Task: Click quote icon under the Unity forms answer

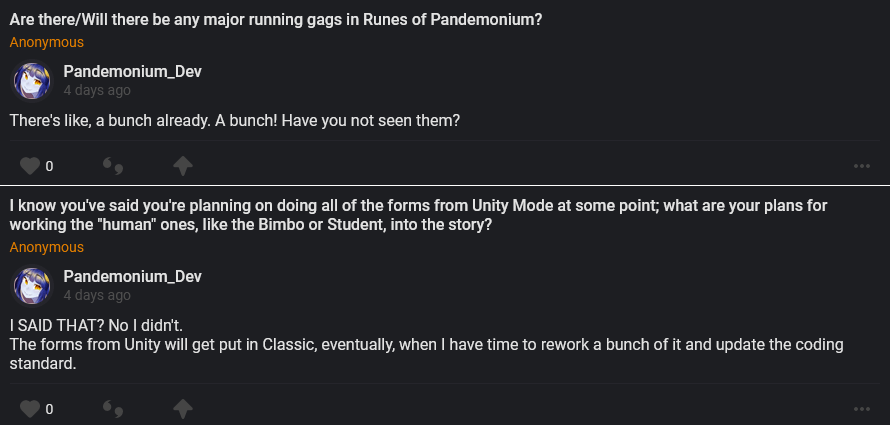Action: click(x=113, y=408)
